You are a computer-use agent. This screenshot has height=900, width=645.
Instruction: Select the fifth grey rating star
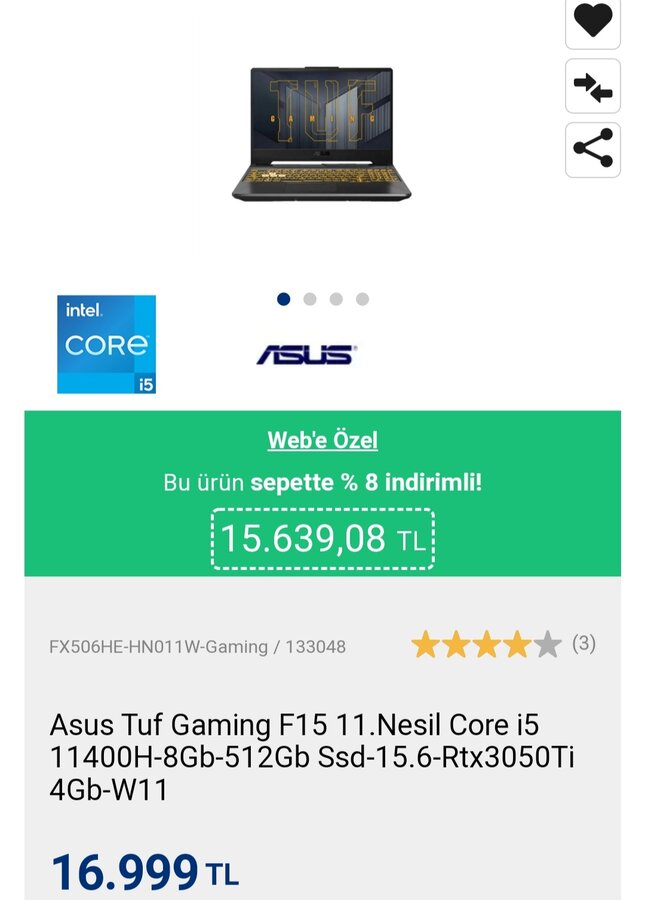coord(547,644)
